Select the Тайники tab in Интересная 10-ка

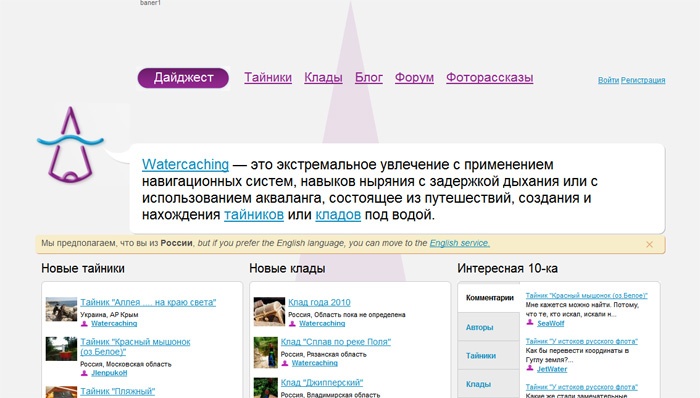489,356
